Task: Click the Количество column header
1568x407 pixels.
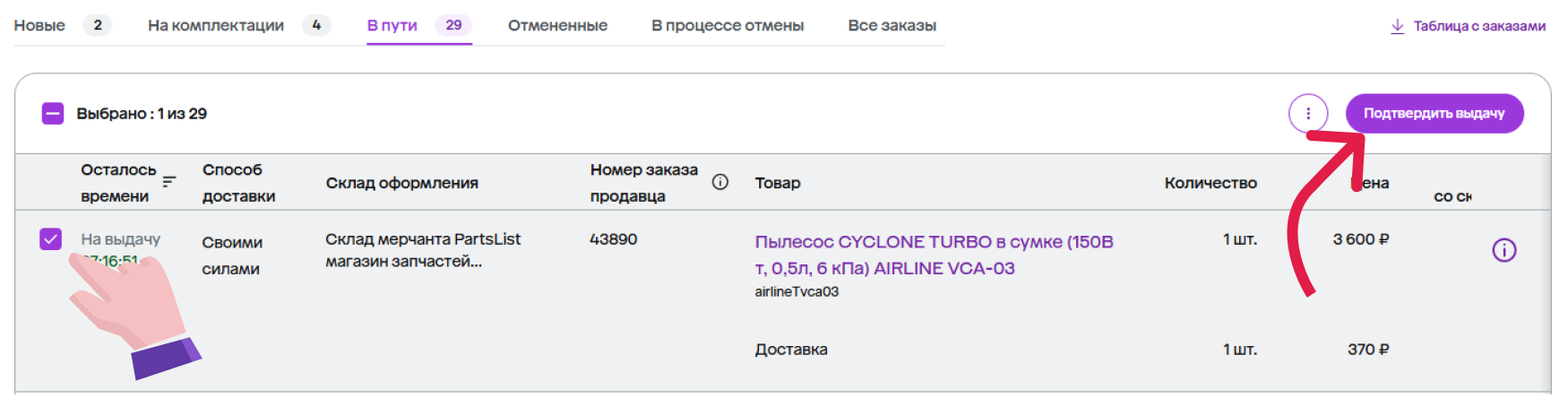Action: 1210,183
